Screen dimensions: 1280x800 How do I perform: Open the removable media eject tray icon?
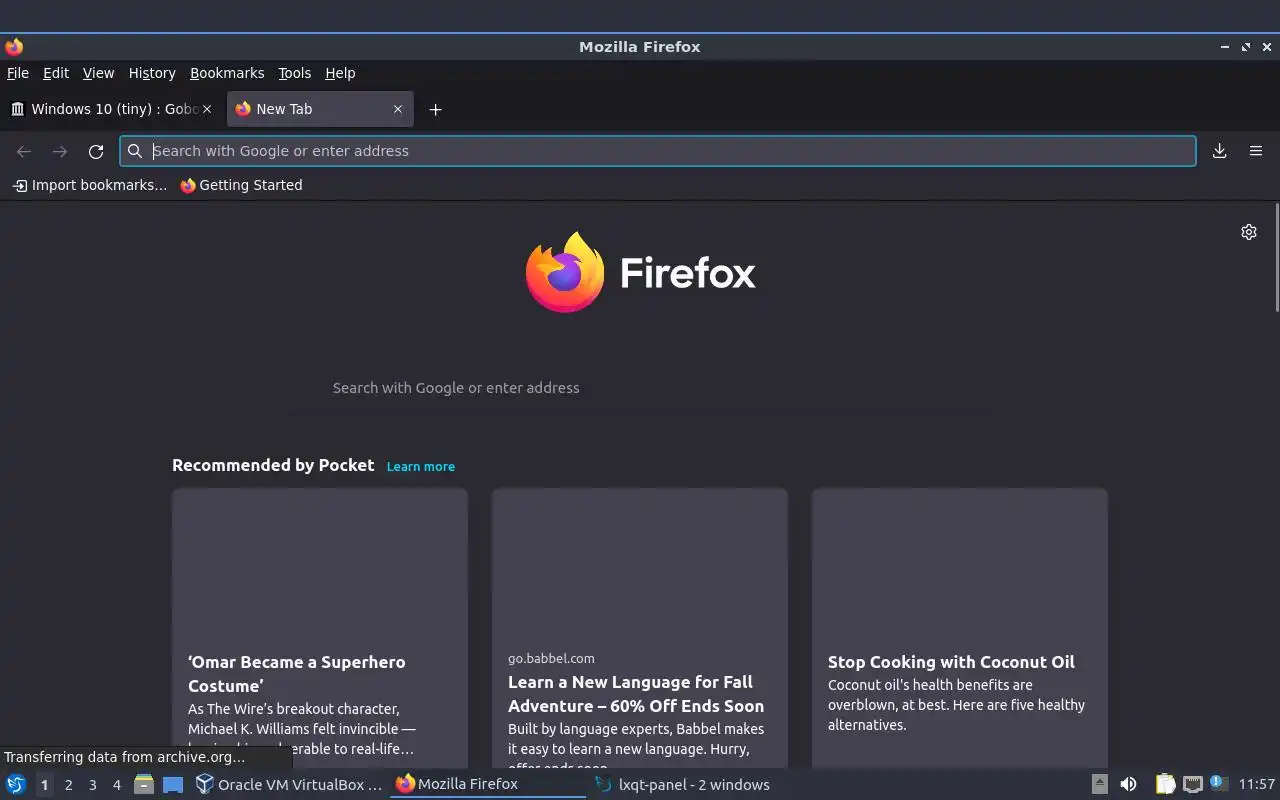(1099, 784)
